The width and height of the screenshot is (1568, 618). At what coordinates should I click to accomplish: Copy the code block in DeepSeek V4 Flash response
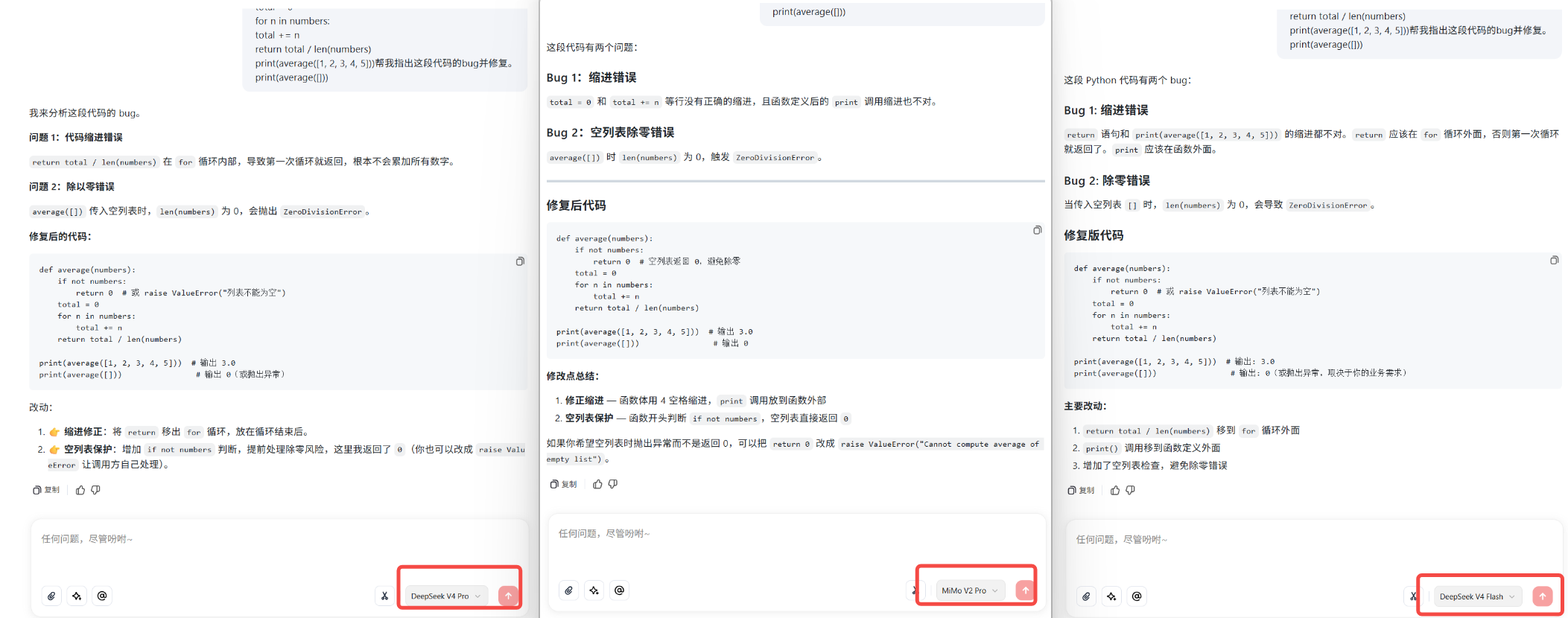[x=1554, y=260]
